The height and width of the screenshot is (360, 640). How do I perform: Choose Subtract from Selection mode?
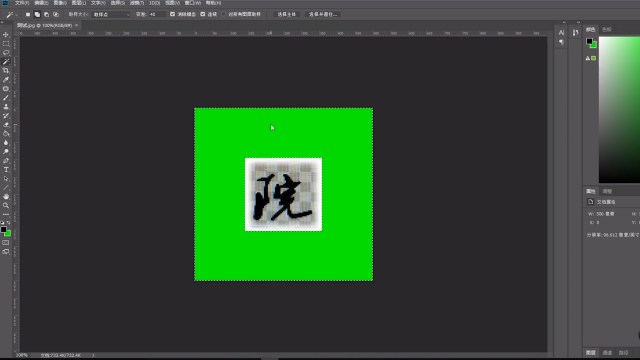click(x=47, y=14)
